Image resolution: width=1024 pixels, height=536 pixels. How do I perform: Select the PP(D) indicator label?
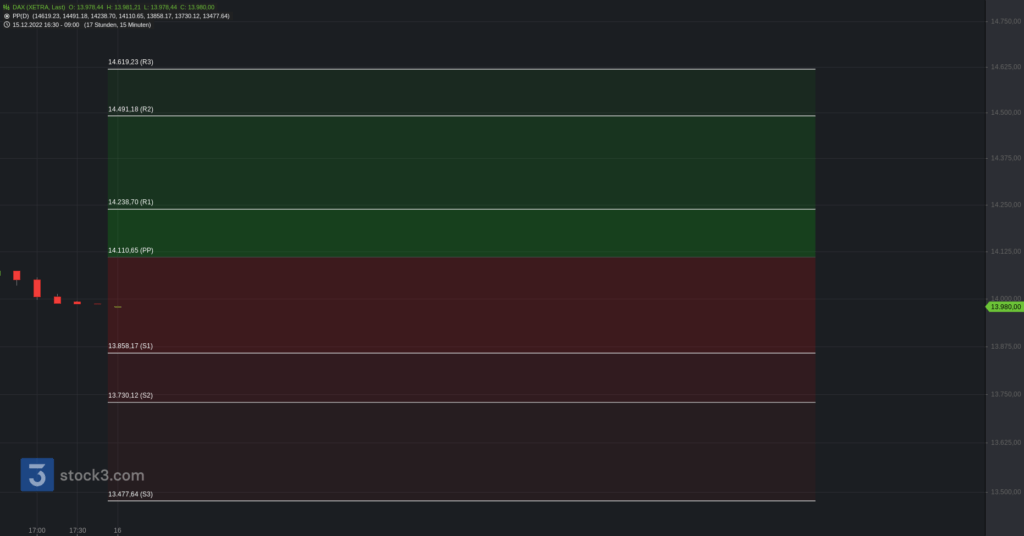point(20,16)
